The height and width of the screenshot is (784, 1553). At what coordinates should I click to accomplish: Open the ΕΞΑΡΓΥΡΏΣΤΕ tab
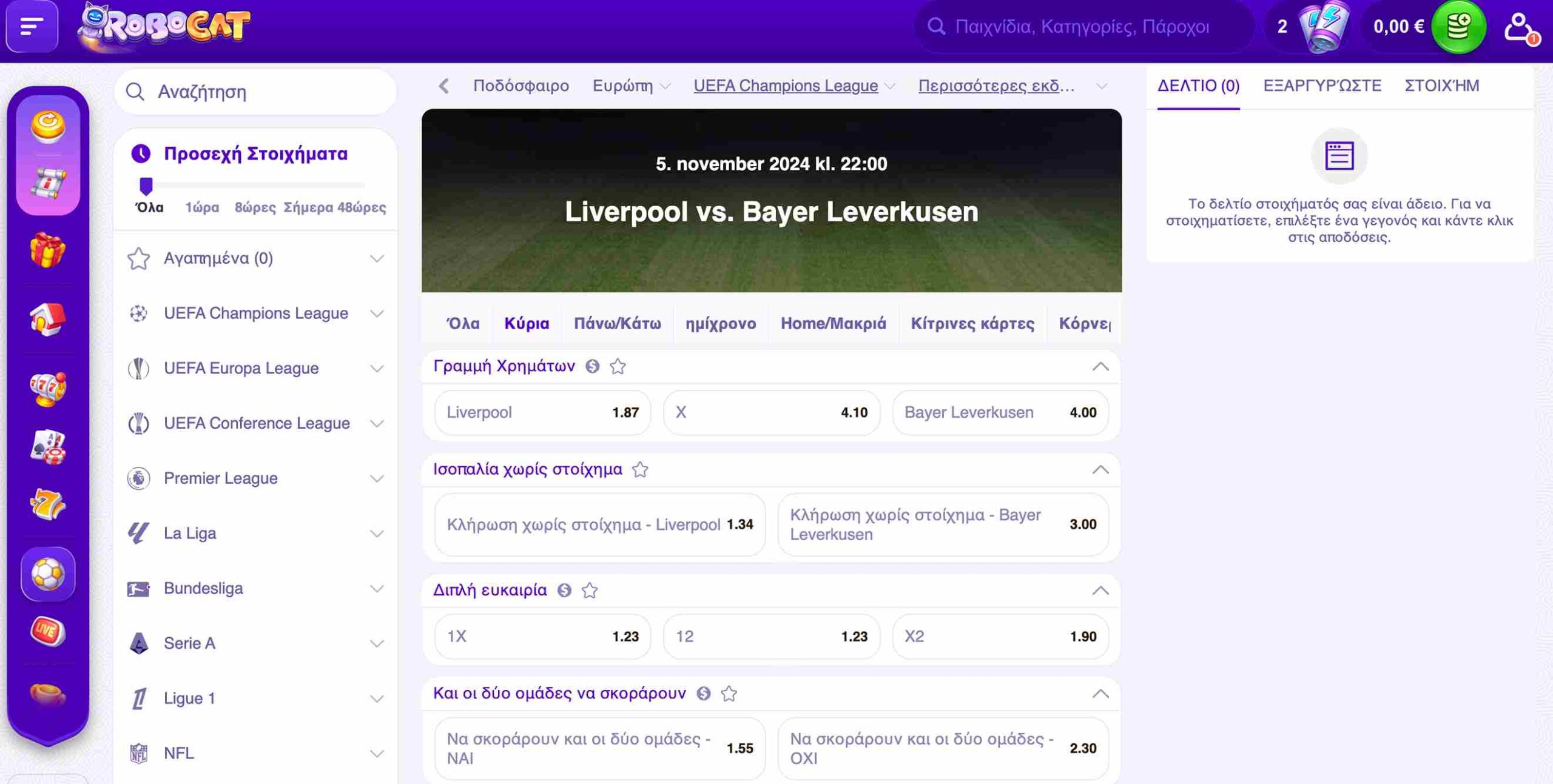pyautogui.click(x=1322, y=85)
